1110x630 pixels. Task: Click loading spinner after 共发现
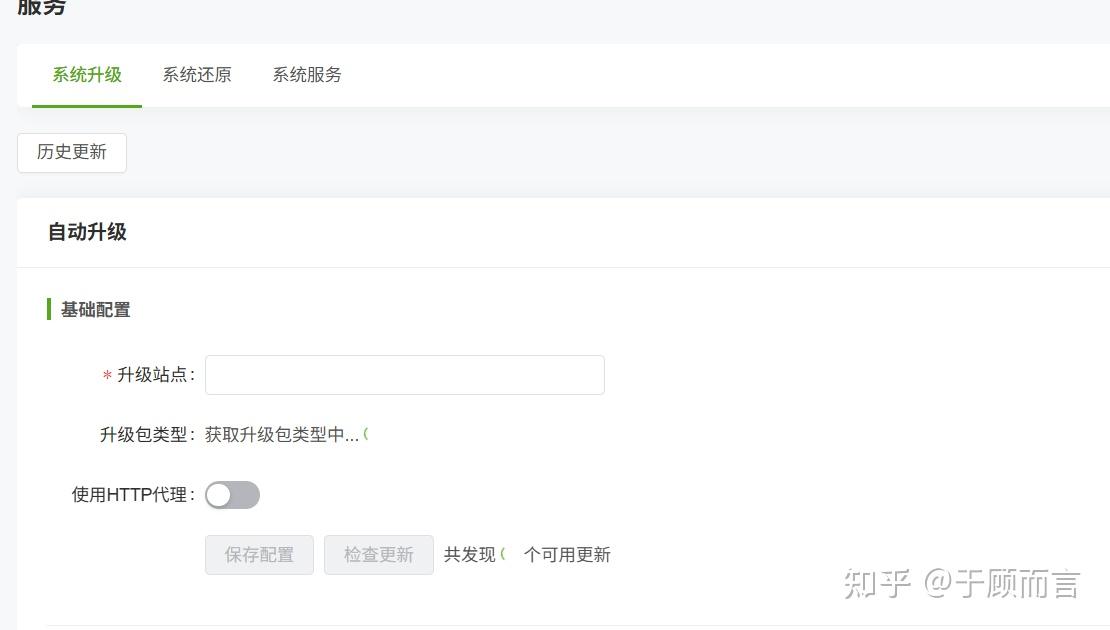click(503, 554)
